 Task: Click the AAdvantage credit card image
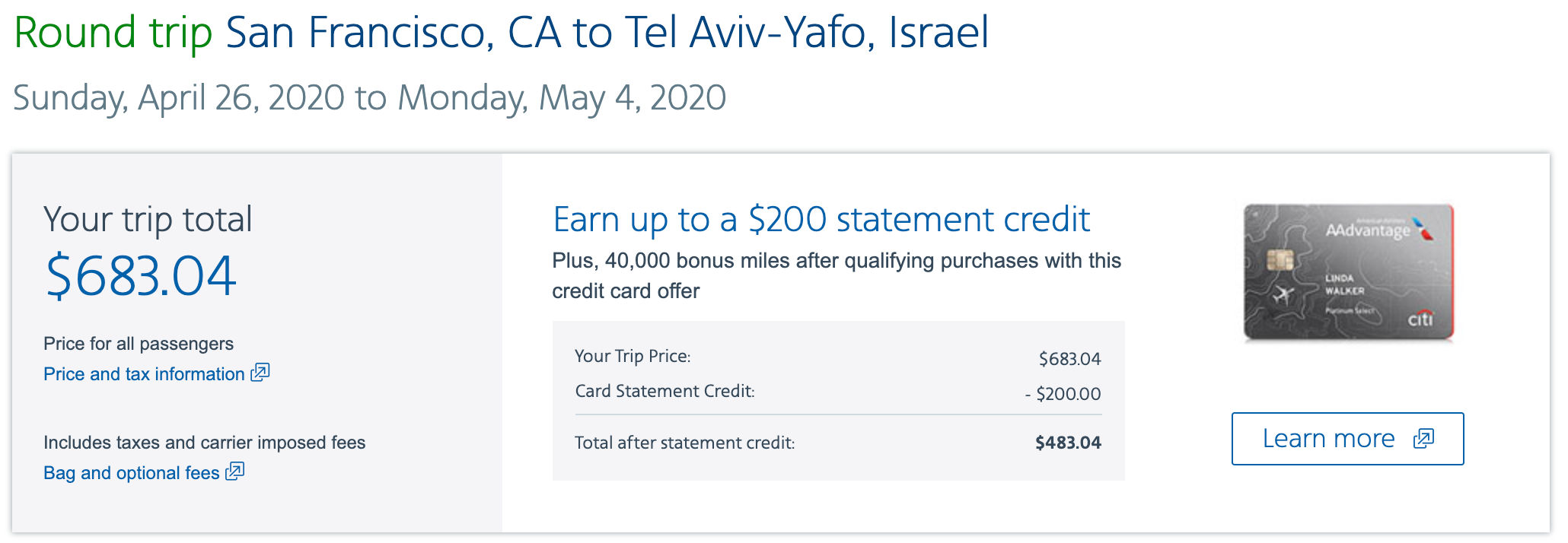pos(1348,271)
